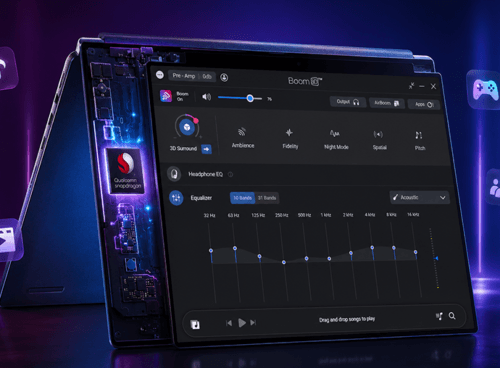Click the 125 Hz band slider handle

[259, 256]
